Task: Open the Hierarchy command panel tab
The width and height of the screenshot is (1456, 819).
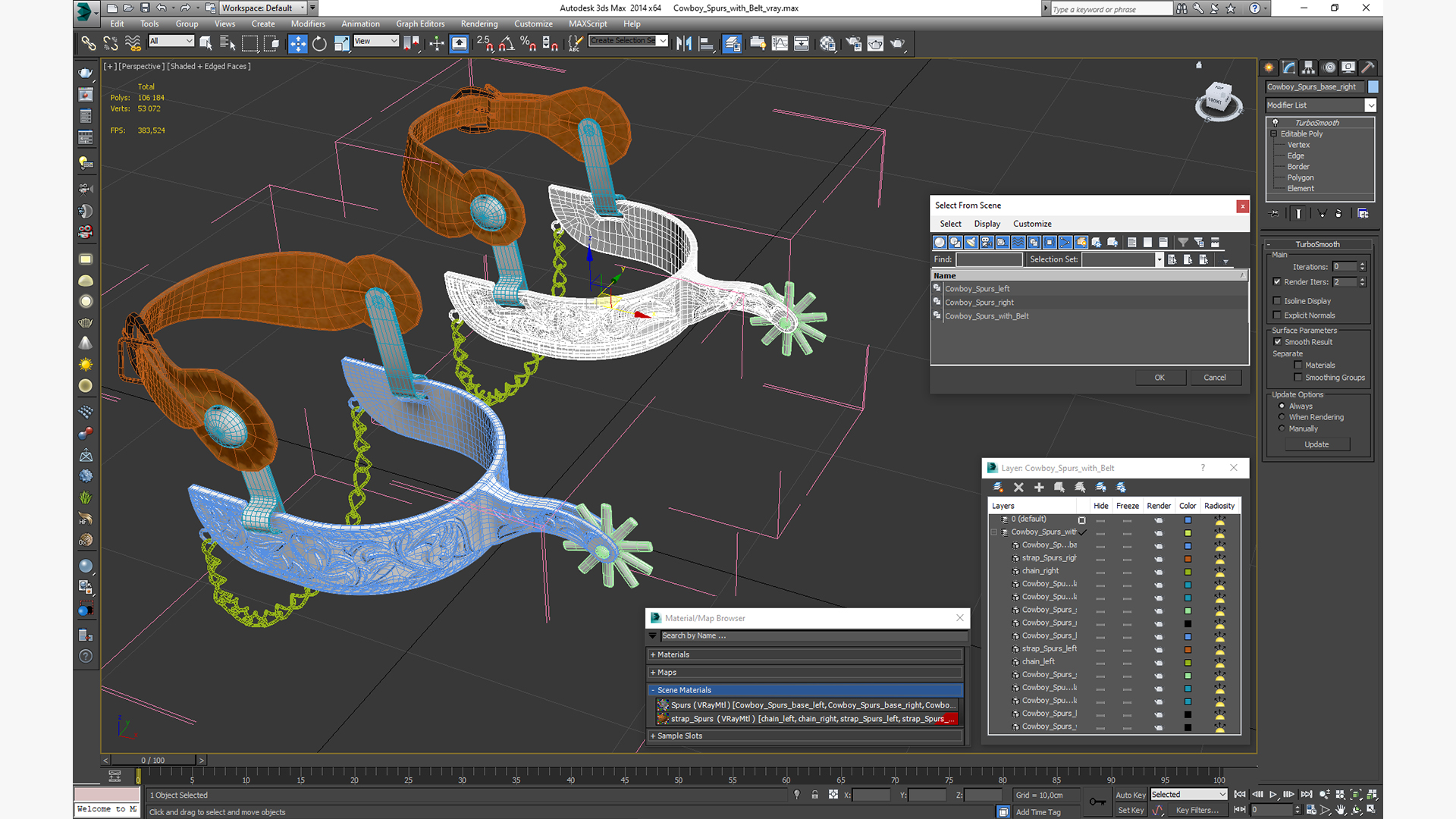Action: pos(1308,67)
